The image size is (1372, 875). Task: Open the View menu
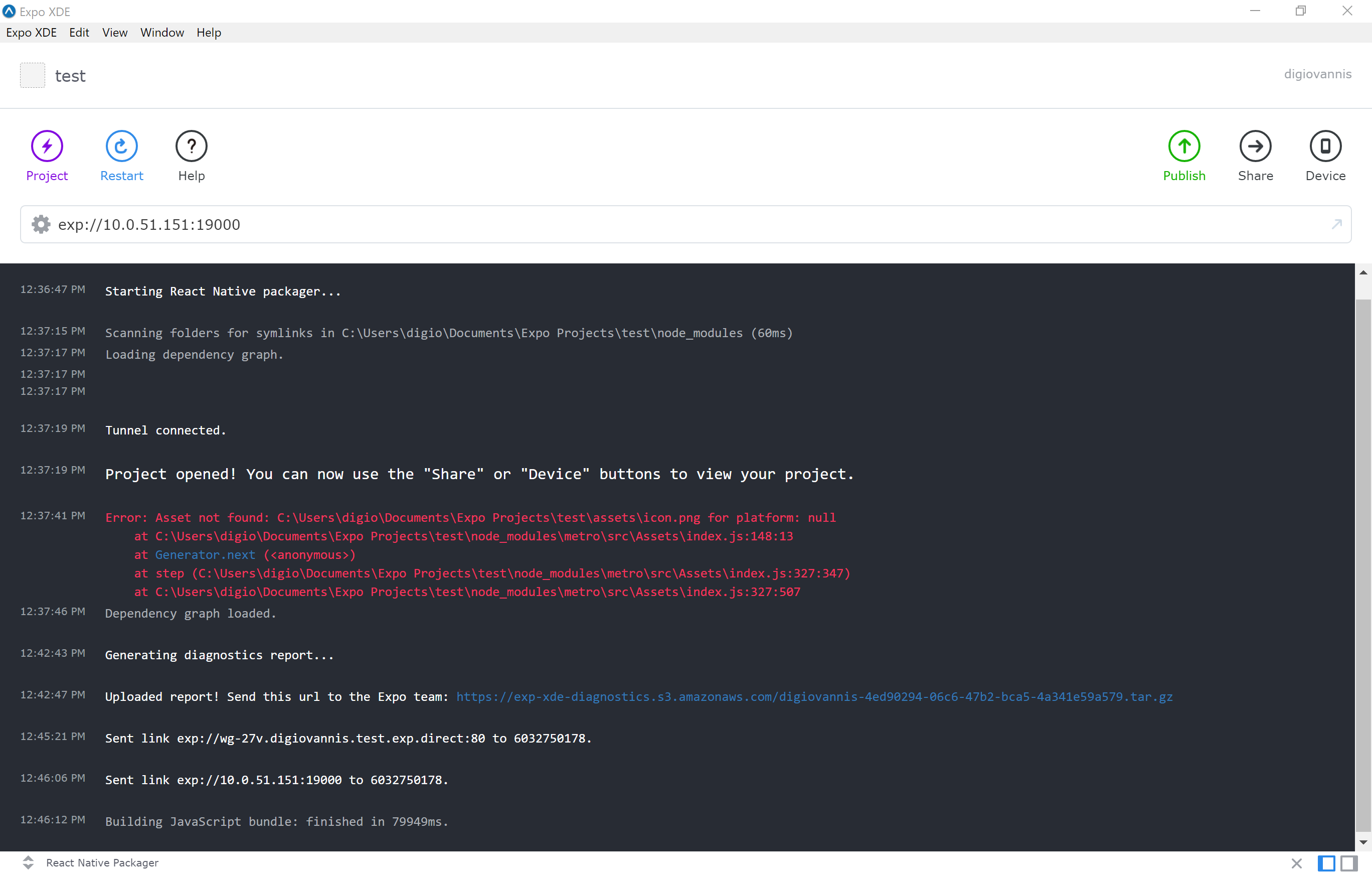(114, 33)
